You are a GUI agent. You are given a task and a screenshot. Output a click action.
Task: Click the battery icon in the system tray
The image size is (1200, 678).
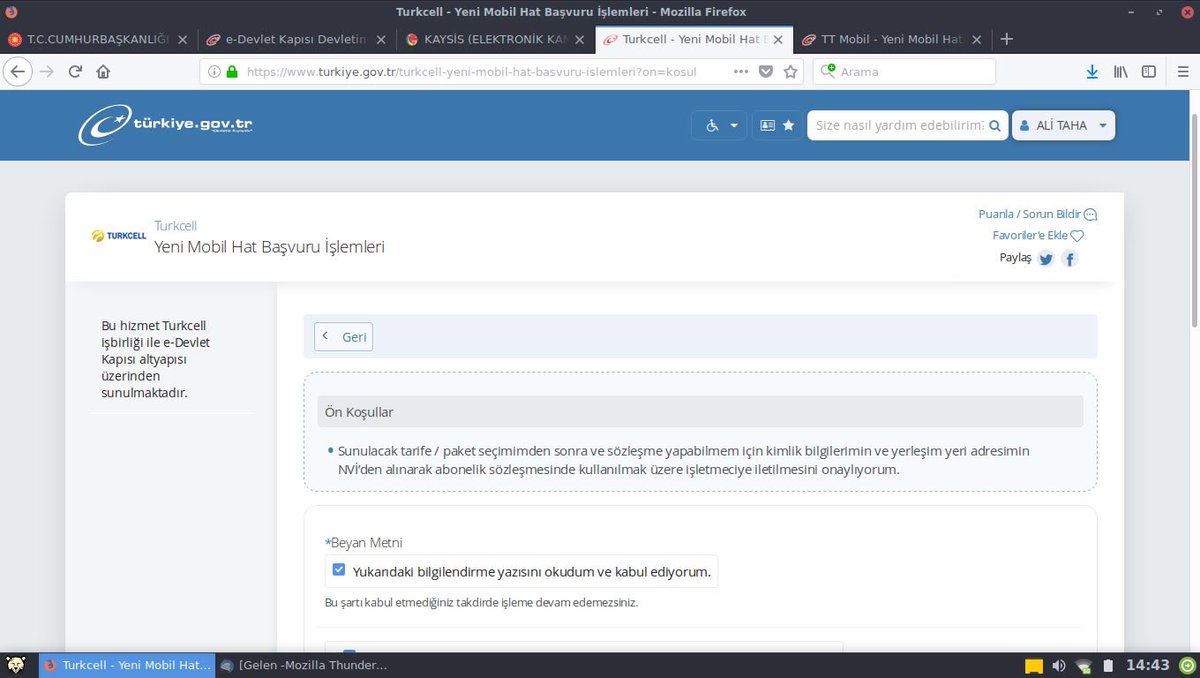[x=1108, y=666]
